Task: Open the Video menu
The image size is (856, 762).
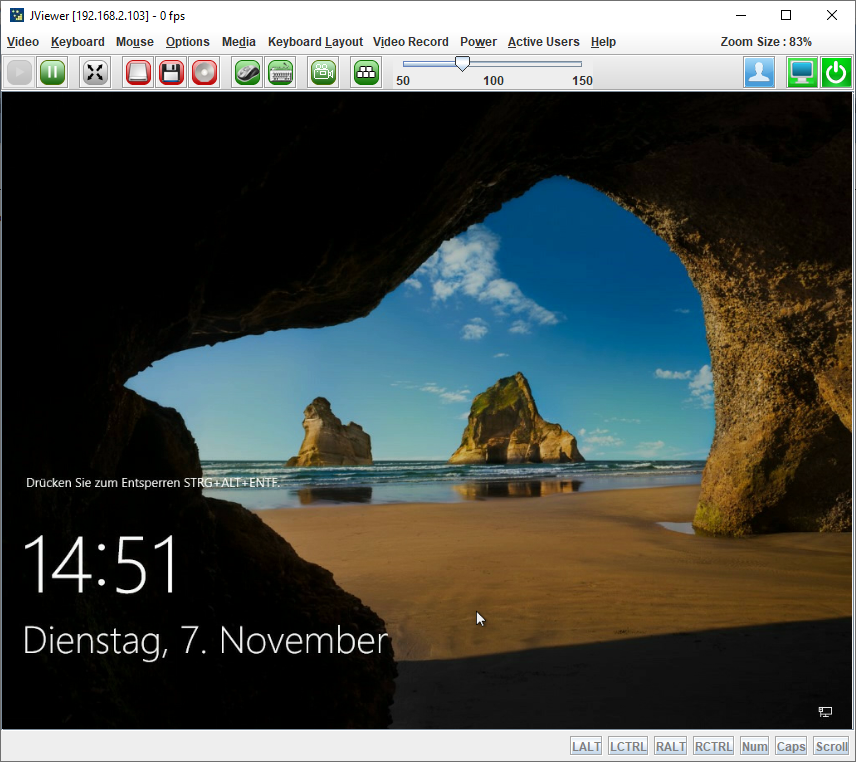Action: [23, 42]
